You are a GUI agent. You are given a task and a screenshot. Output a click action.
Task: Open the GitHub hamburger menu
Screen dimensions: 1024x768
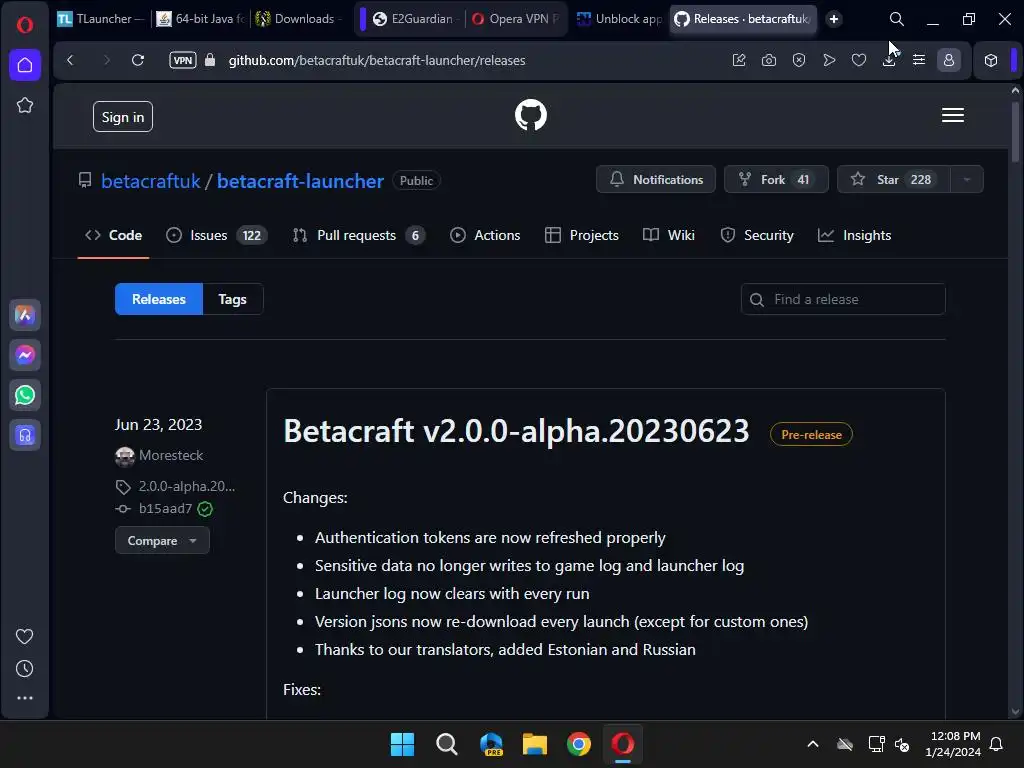click(x=953, y=115)
